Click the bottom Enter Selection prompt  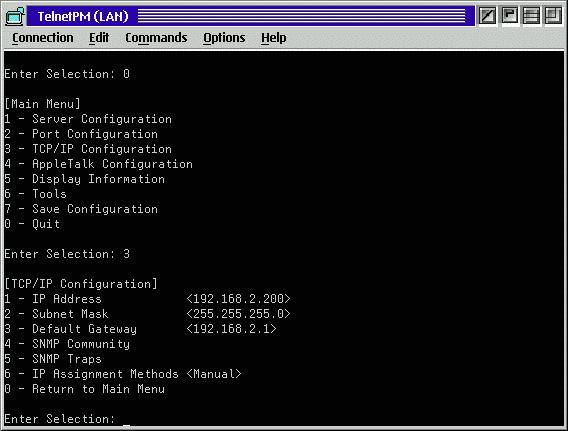click(x=60, y=419)
